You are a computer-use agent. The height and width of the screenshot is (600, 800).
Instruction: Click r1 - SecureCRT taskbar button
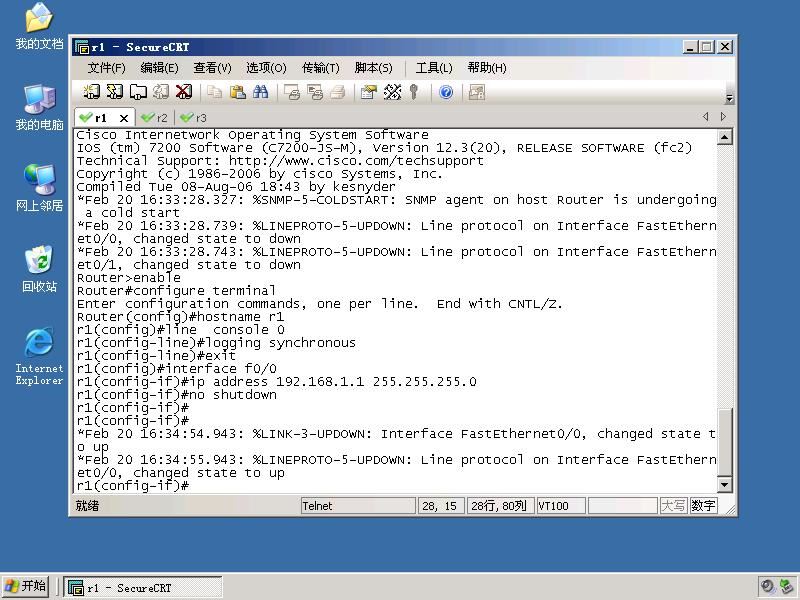pyautogui.click(x=143, y=588)
